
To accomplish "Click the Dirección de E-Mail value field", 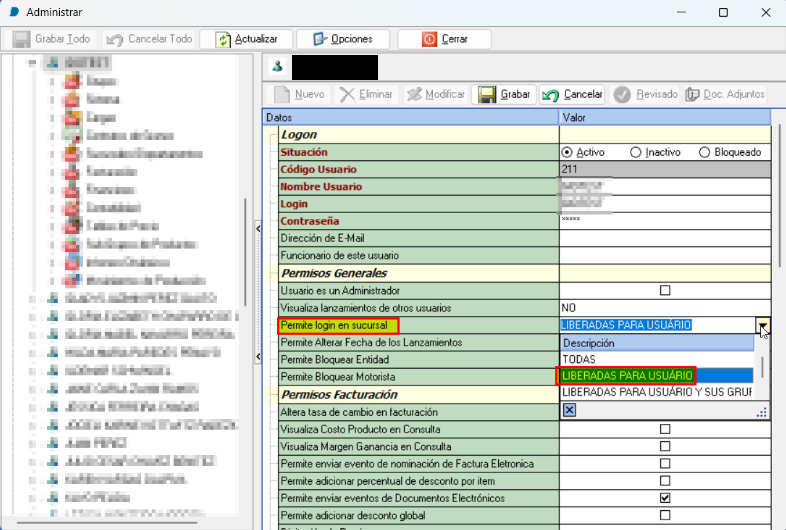I will (x=665, y=238).
